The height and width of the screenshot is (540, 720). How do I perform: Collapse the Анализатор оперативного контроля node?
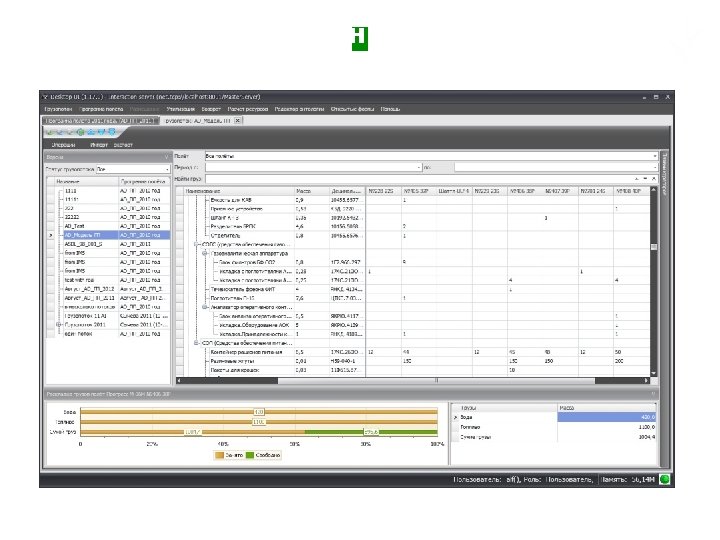(205, 307)
